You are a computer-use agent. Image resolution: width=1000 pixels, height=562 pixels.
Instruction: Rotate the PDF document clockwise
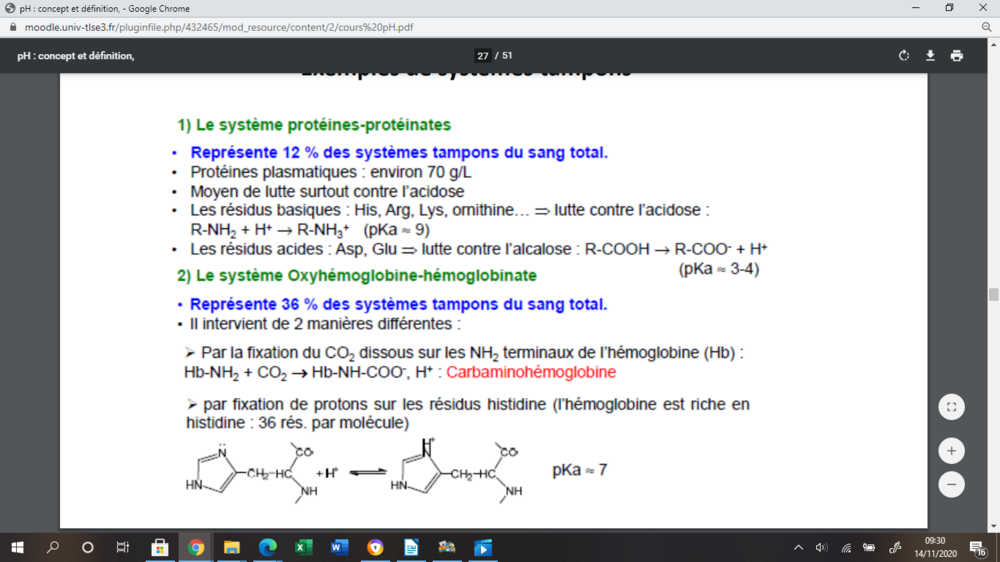[x=904, y=56]
